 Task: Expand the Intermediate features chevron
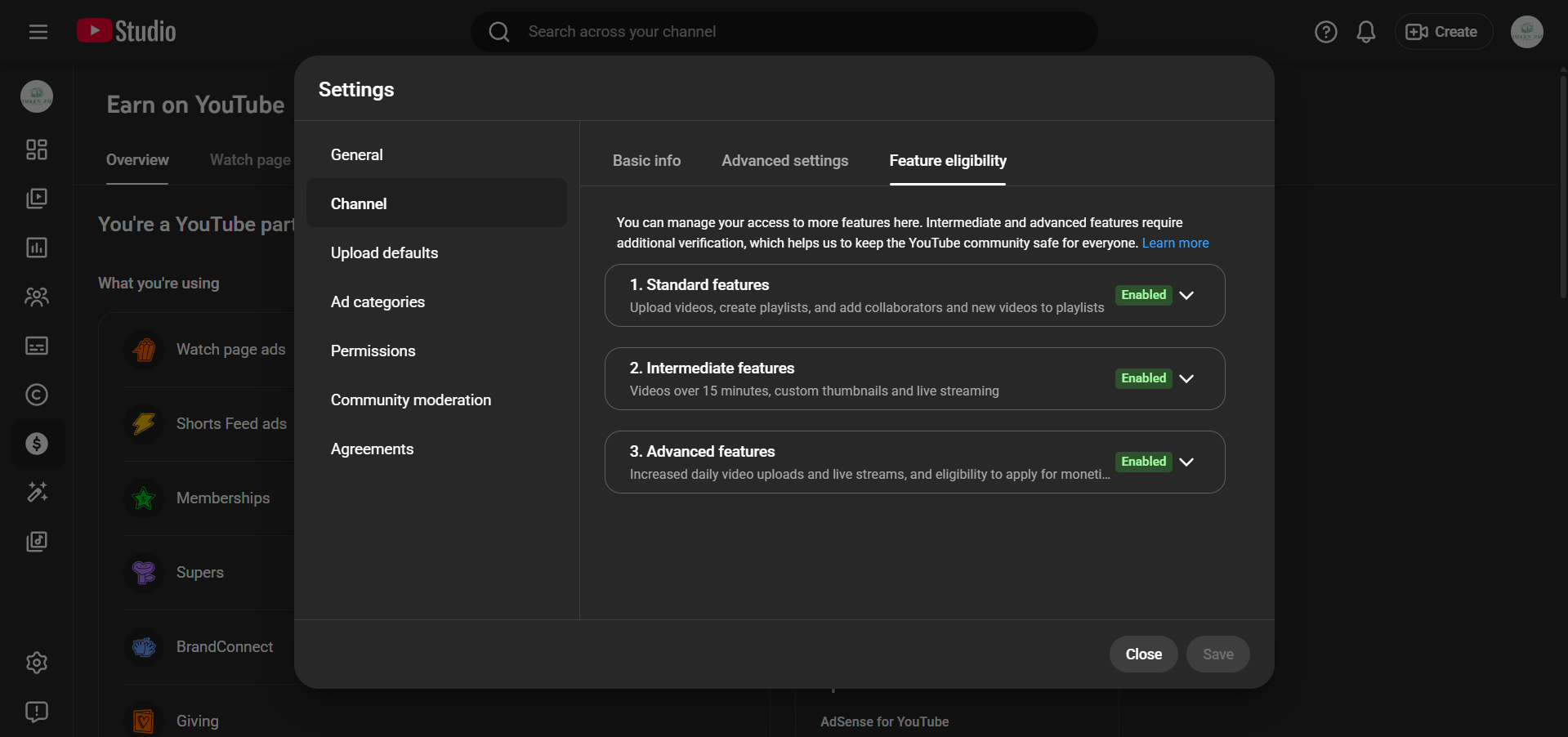[x=1186, y=378]
